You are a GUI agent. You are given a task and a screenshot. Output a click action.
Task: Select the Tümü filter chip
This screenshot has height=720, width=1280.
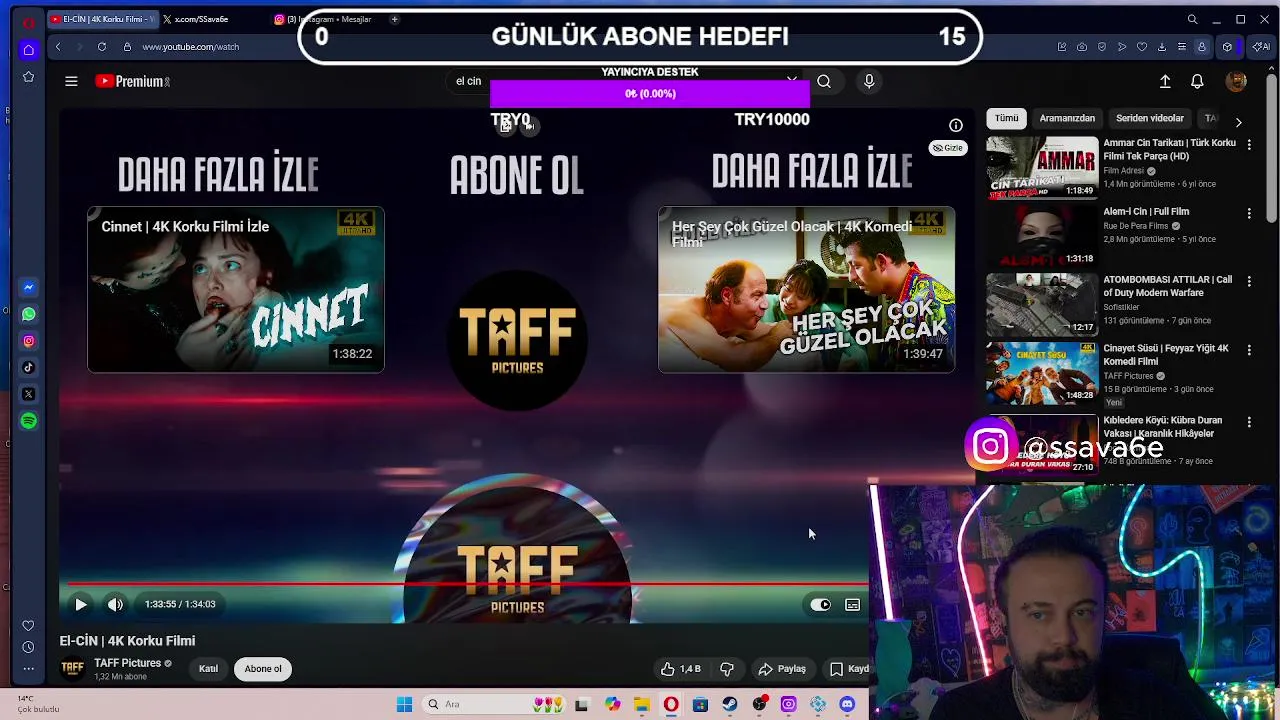click(1006, 118)
